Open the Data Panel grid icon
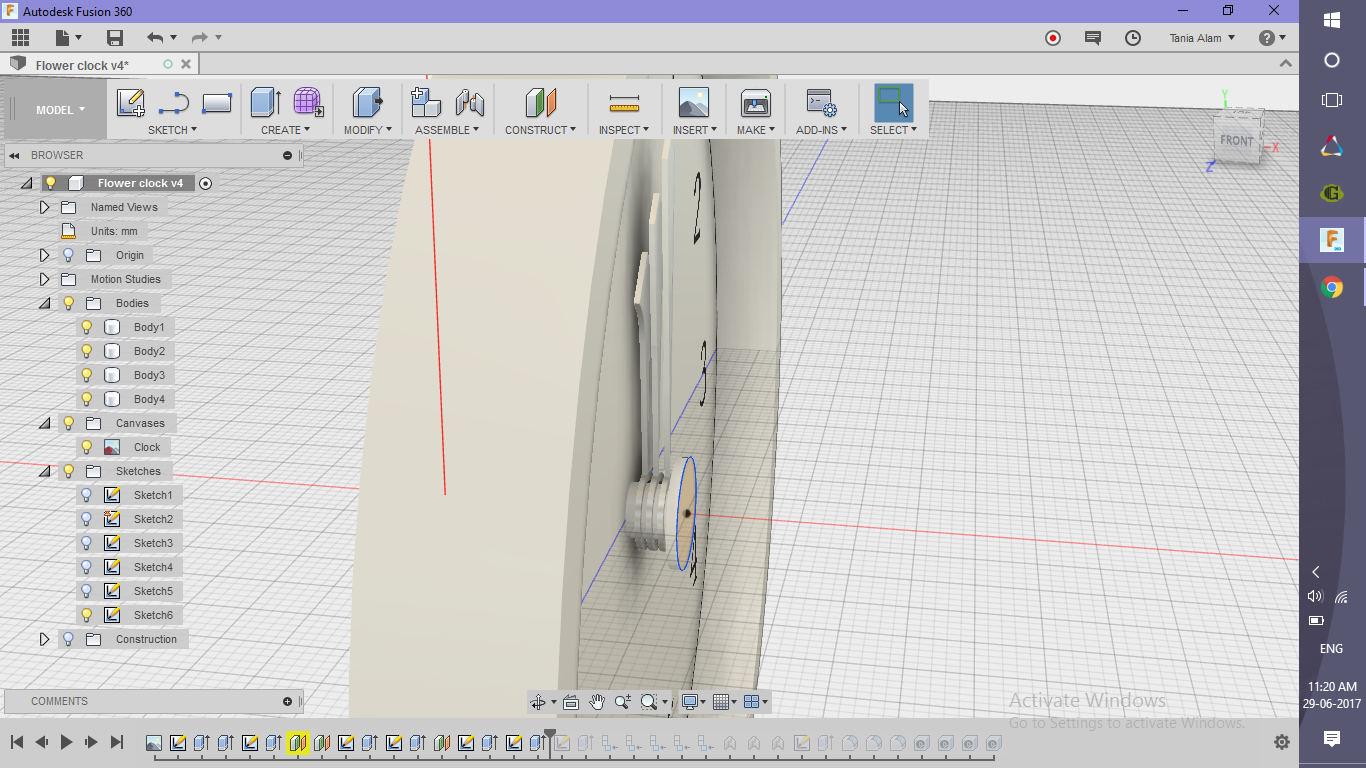The image size is (1366, 768). tap(20, 38)
